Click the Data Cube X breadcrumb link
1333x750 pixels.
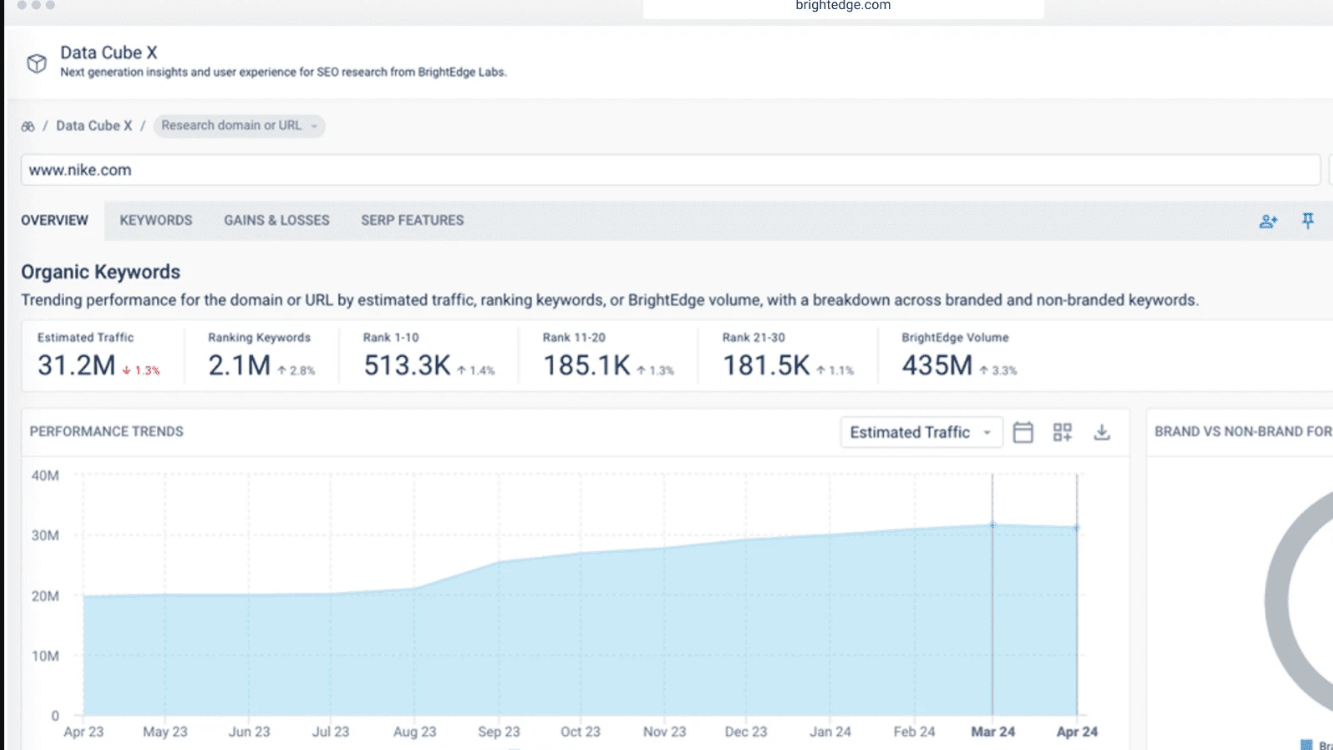[94, 126]
